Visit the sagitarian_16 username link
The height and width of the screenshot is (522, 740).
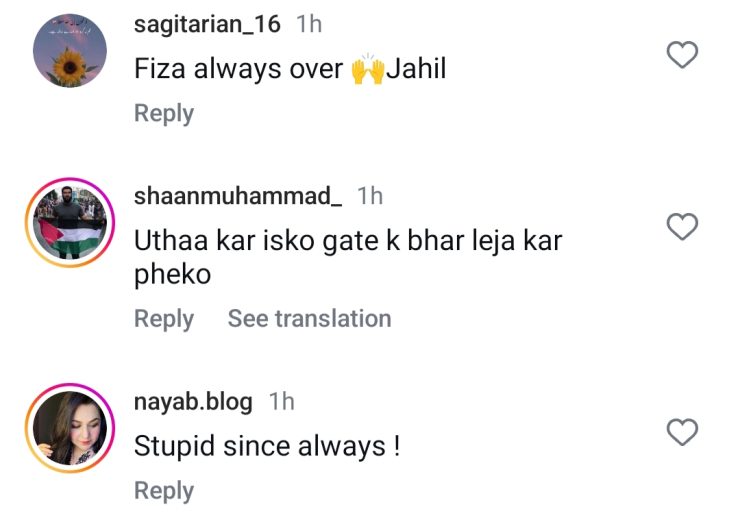point(209,25)
